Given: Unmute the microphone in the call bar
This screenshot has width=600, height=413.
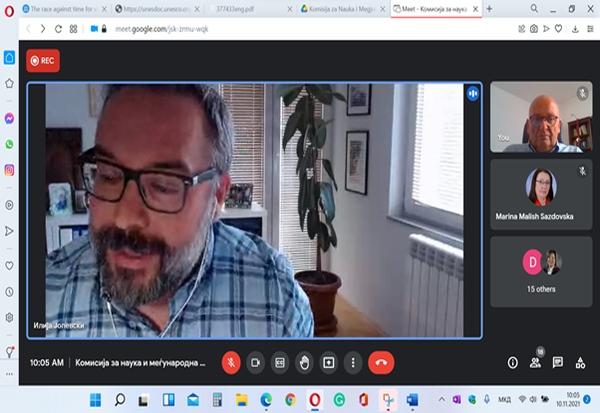Looking at the screenshot, I should pos(230,362).
